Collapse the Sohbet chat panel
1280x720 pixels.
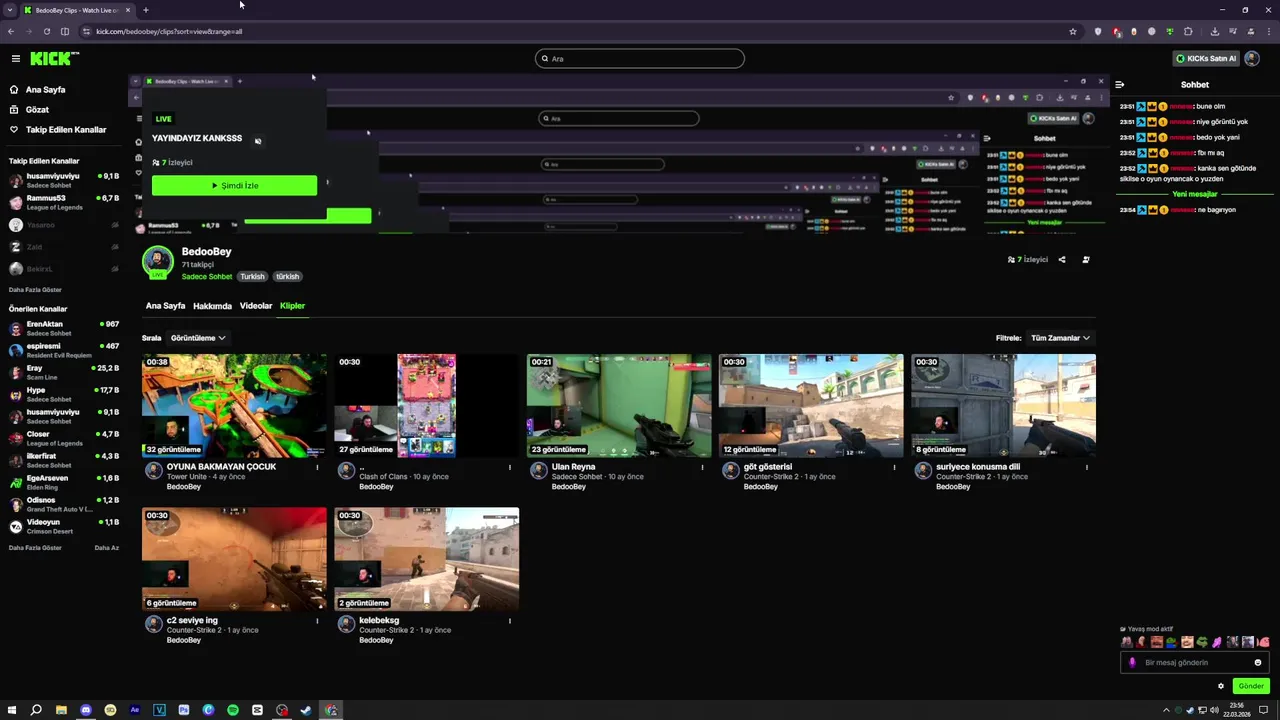tap(1120, 85)
